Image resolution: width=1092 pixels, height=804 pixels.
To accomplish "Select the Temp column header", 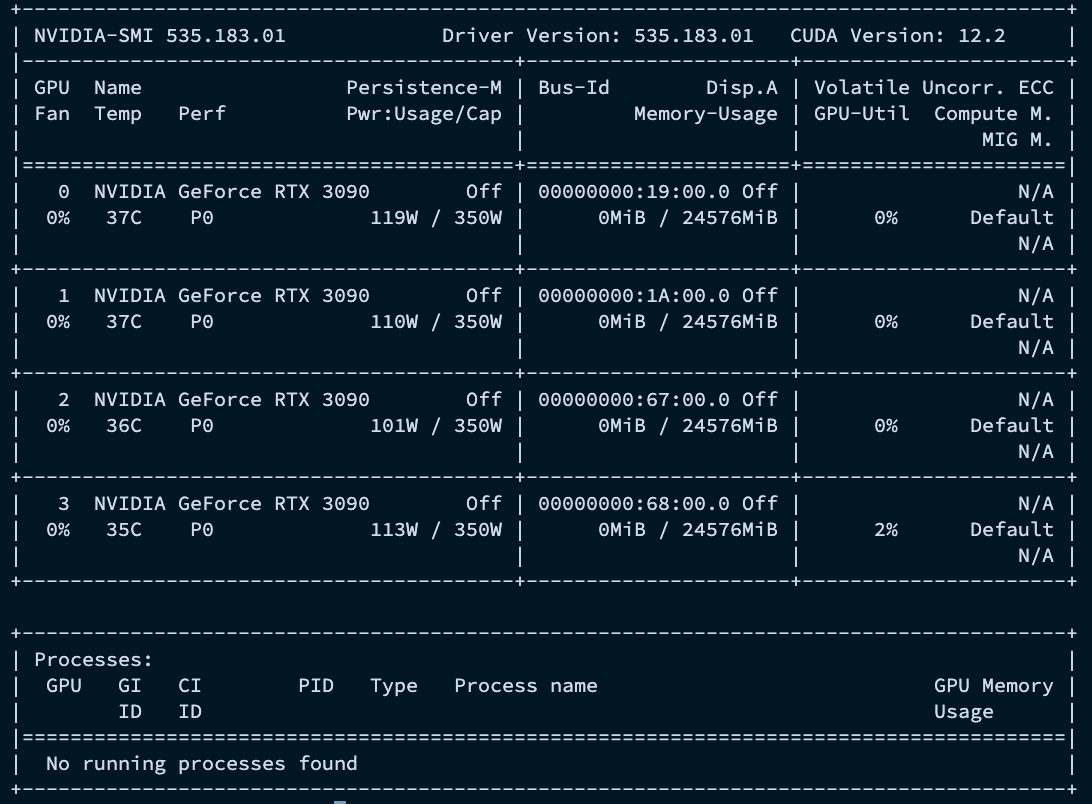I will pos(118,114).
